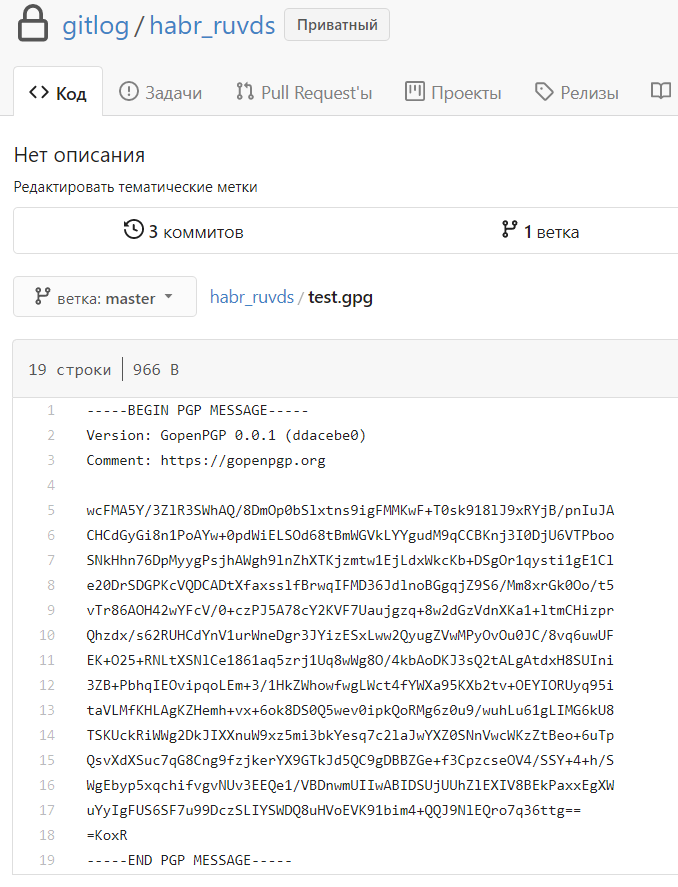Switch to the Проекты tab
Image resolution: width=678 pixels, height=887 pixels.
(x=446, y=90)
